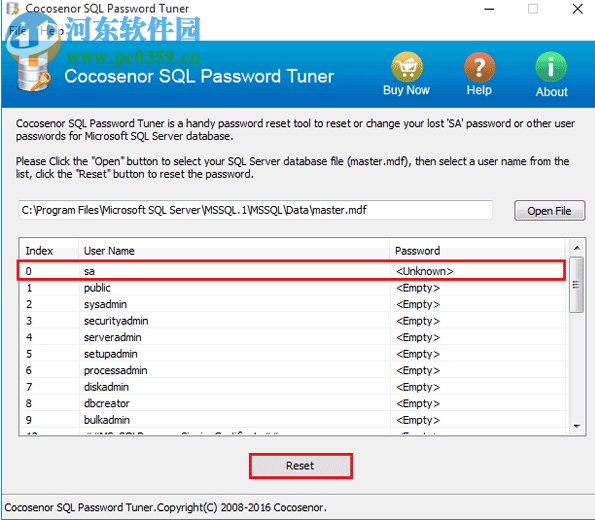595x520 pixels.
Task: Select the public user row
Action: (292, 288)
